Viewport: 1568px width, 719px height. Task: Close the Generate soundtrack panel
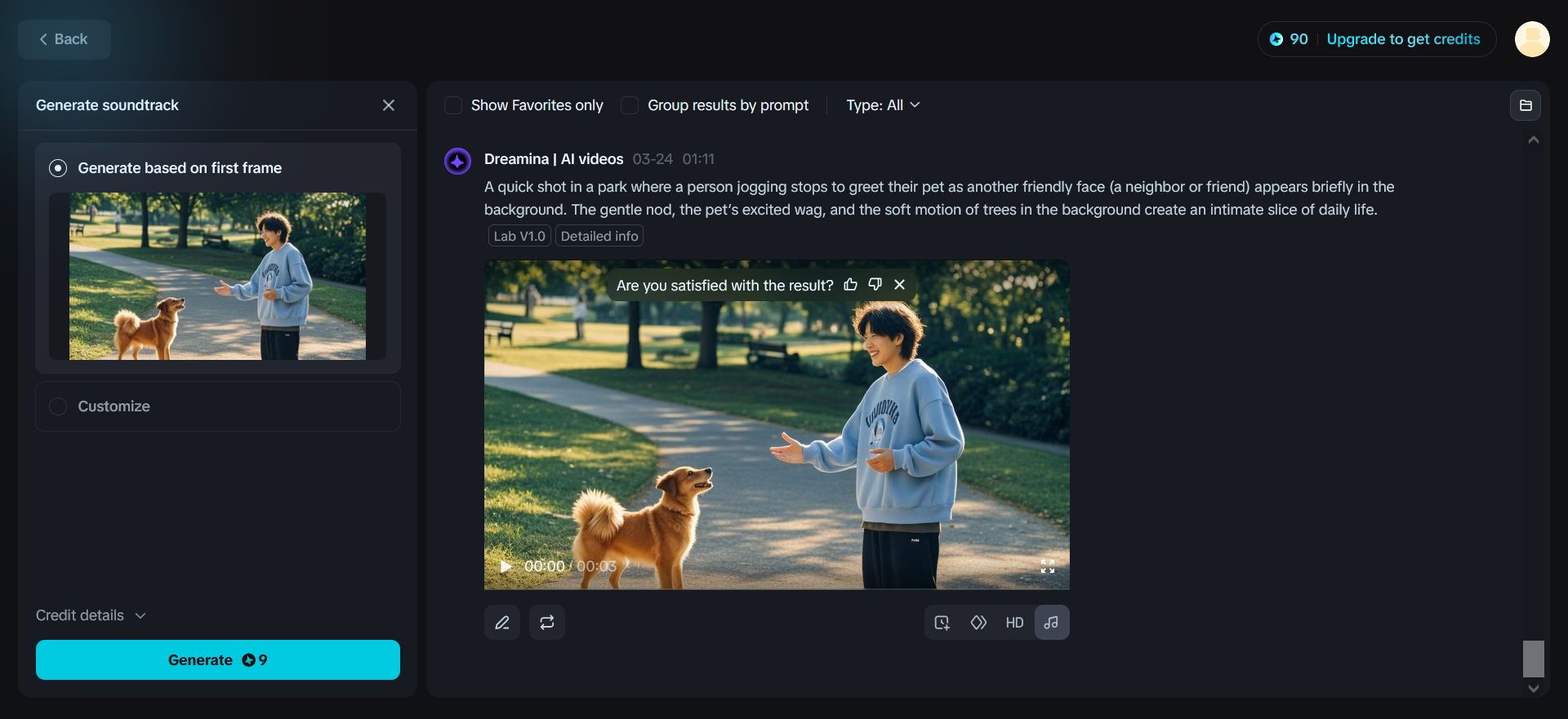pyautogui.click(x=389, y=105)
